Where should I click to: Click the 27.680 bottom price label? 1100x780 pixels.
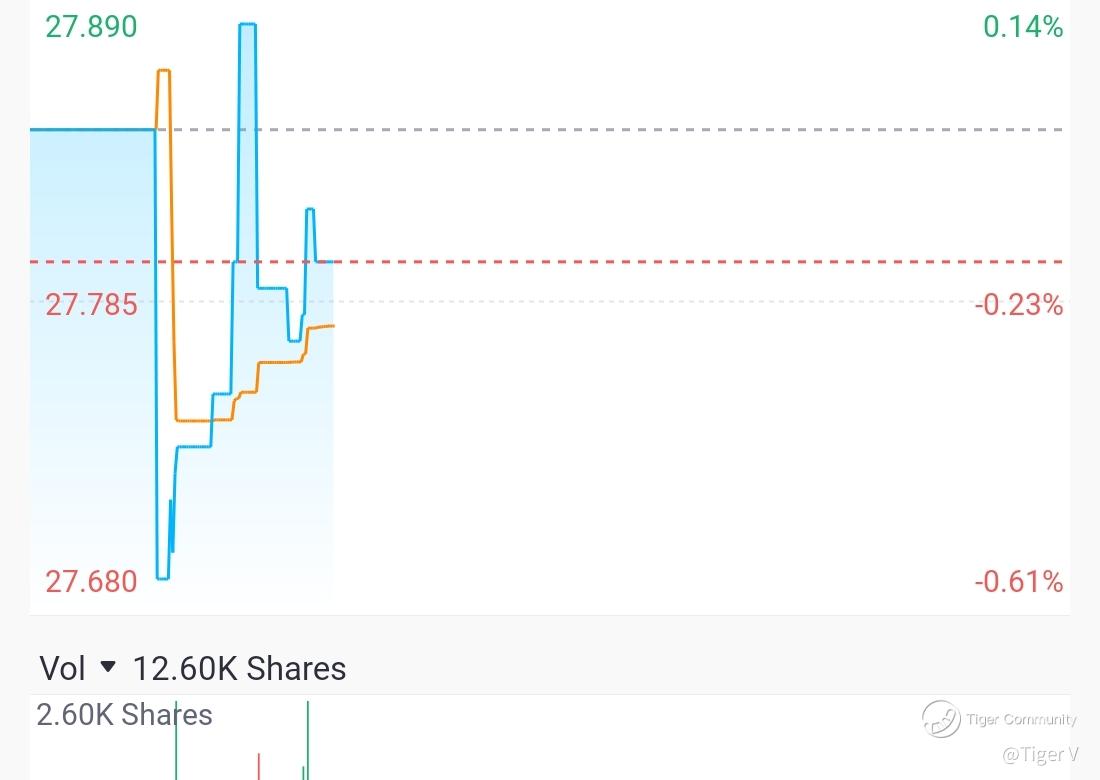pos(91,581)
